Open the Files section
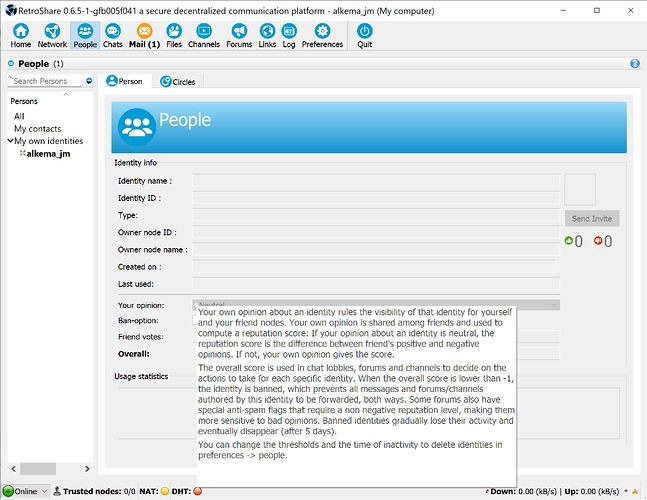This screenshot has height=500, width=647. [174, 36]
